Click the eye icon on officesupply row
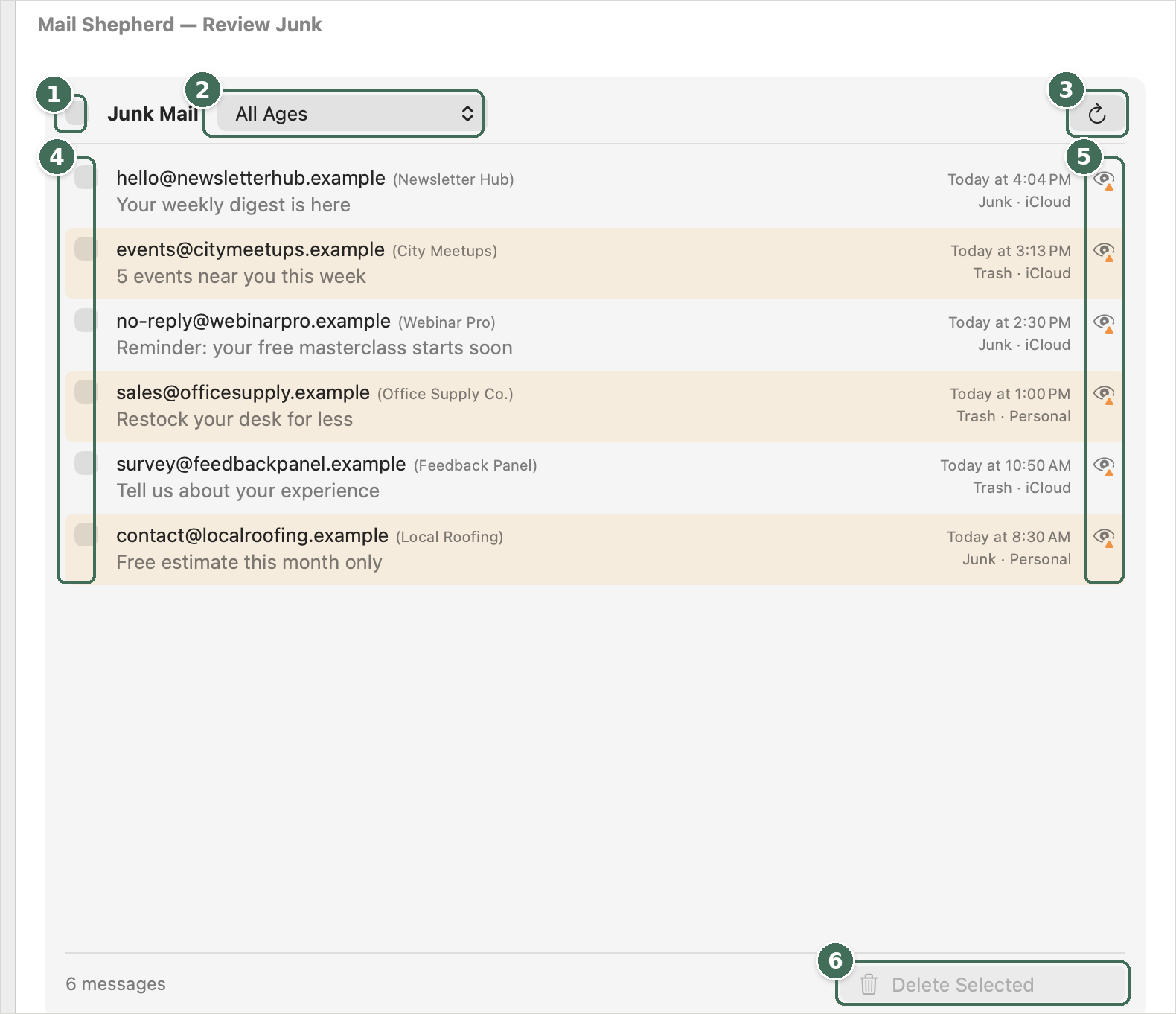This screenshot has height=1014, width=1176. coord(1104,395)
